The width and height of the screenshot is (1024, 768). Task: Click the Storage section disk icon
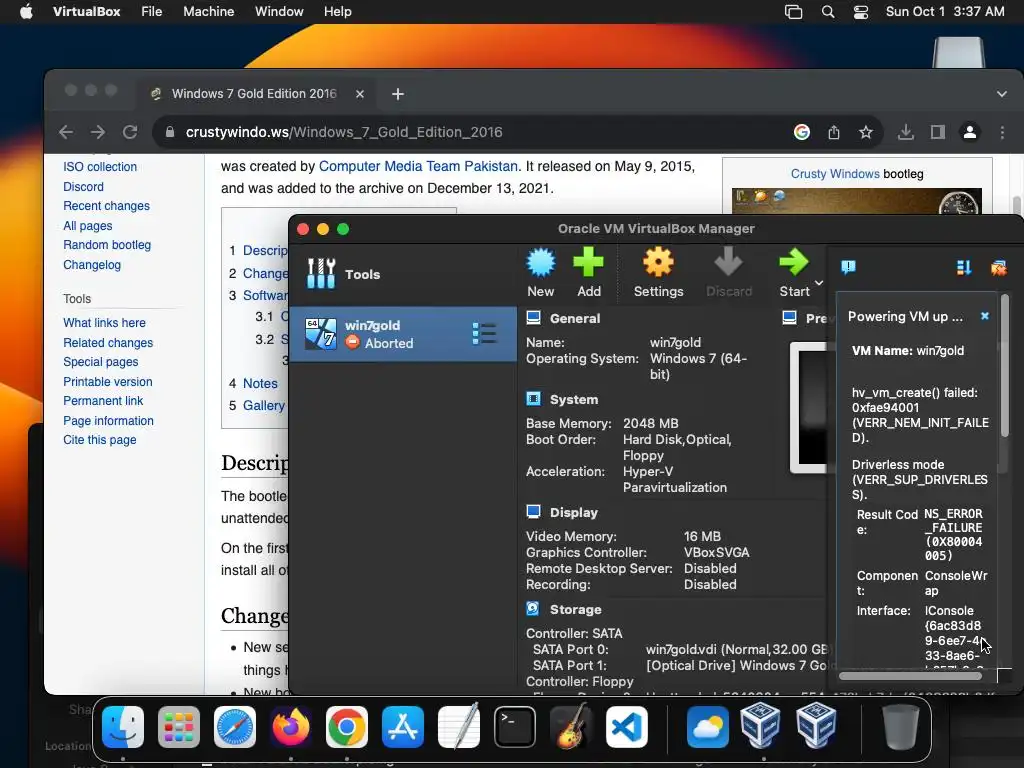[533, 609]
